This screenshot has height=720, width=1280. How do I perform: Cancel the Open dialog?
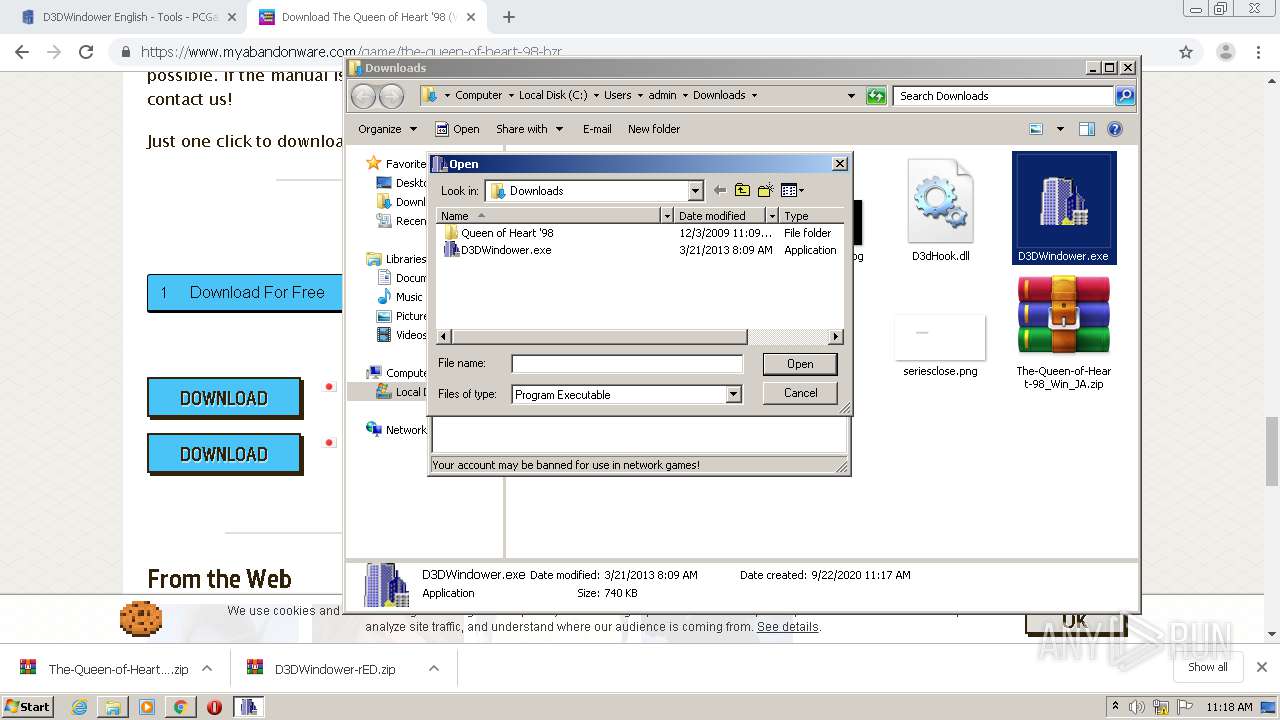point(800,393)
